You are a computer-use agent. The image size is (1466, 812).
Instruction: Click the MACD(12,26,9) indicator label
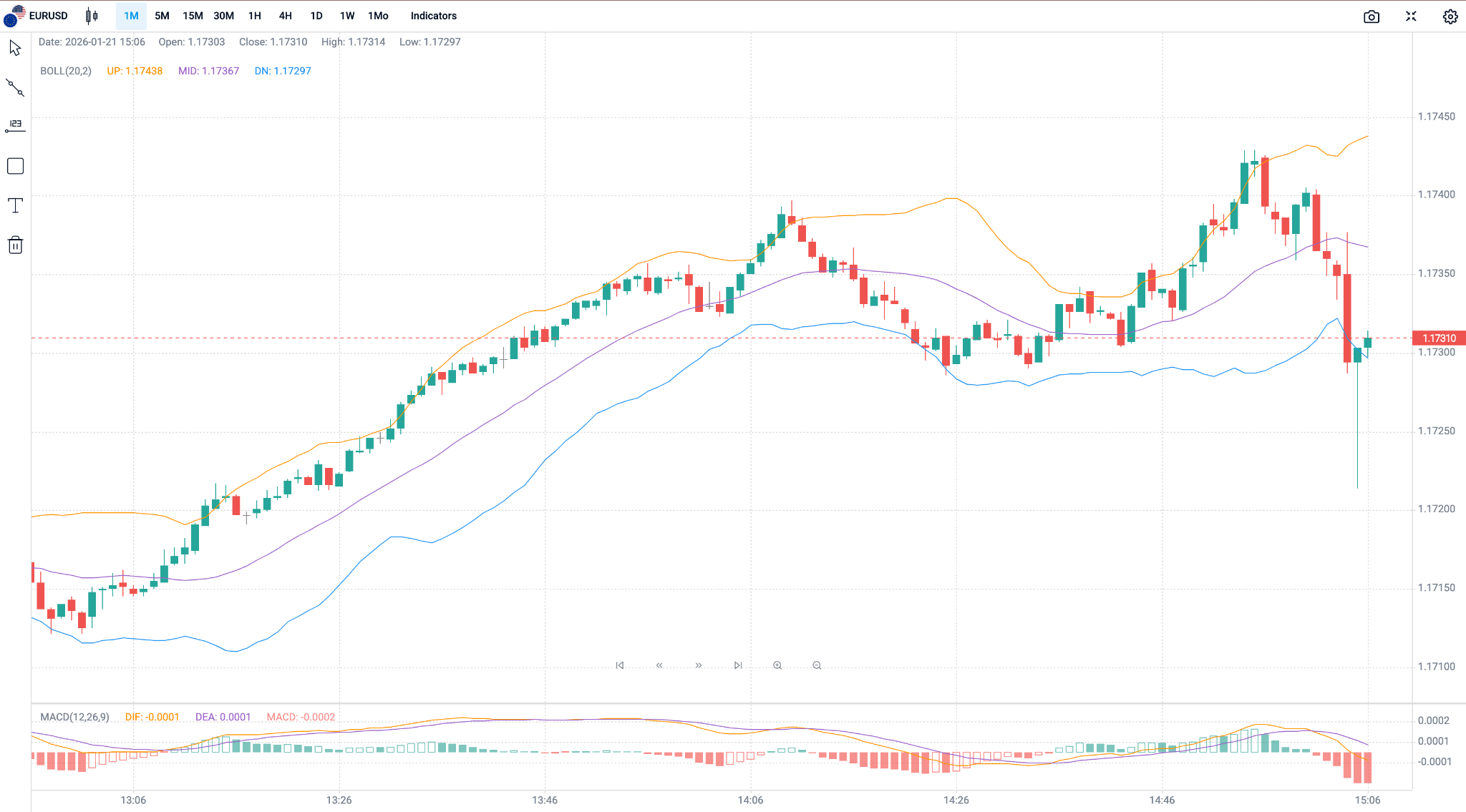pos(74,717)
